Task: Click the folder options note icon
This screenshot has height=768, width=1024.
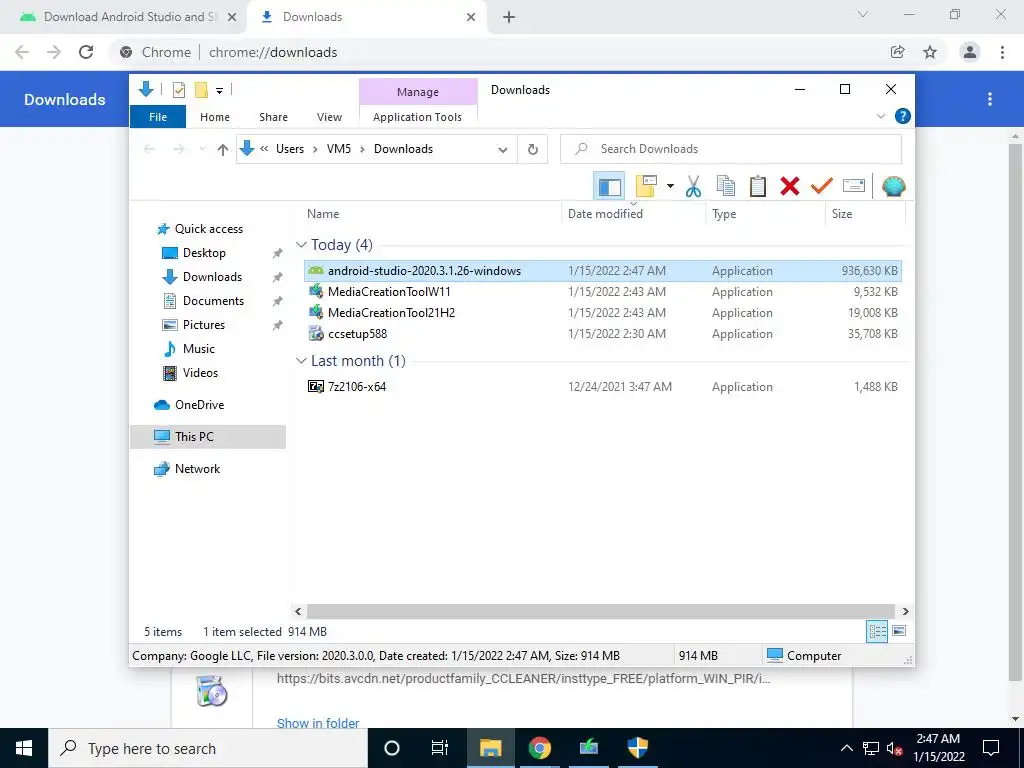Action: (x=646, y=186)
